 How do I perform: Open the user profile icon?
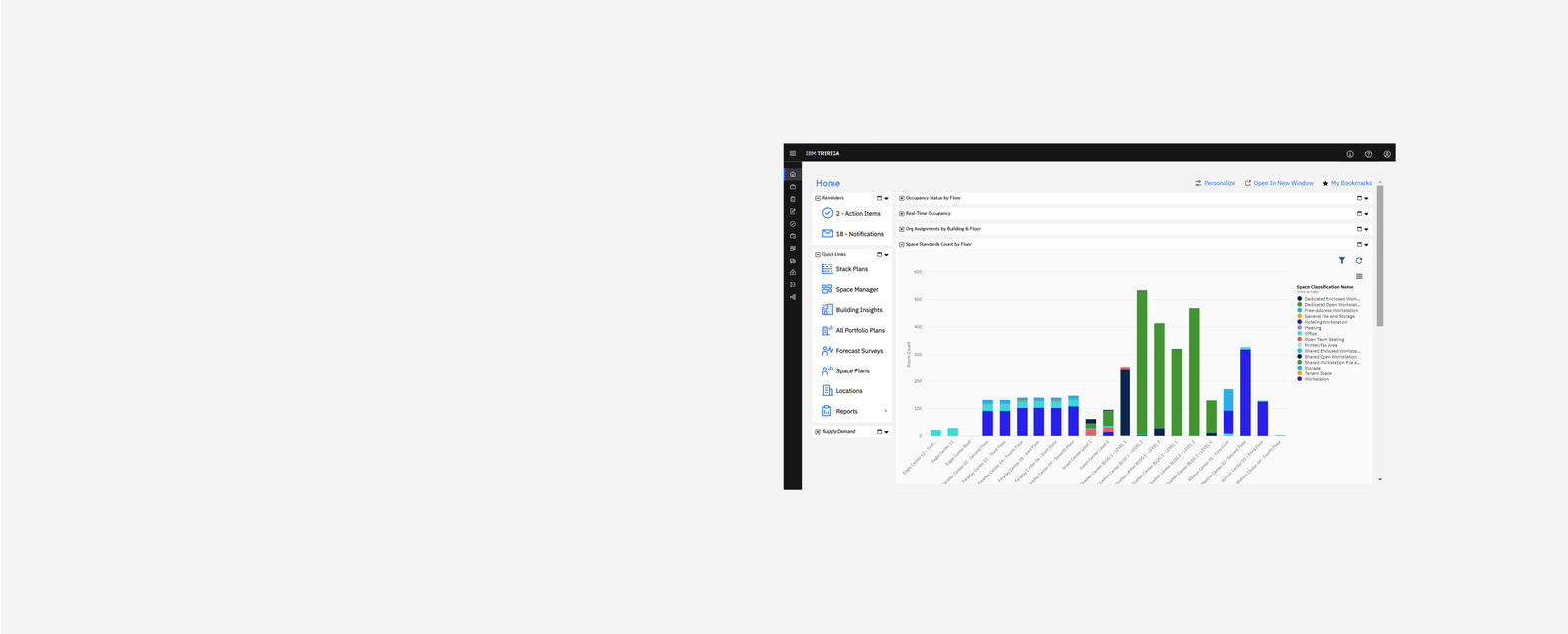[x=1387, y=154]
